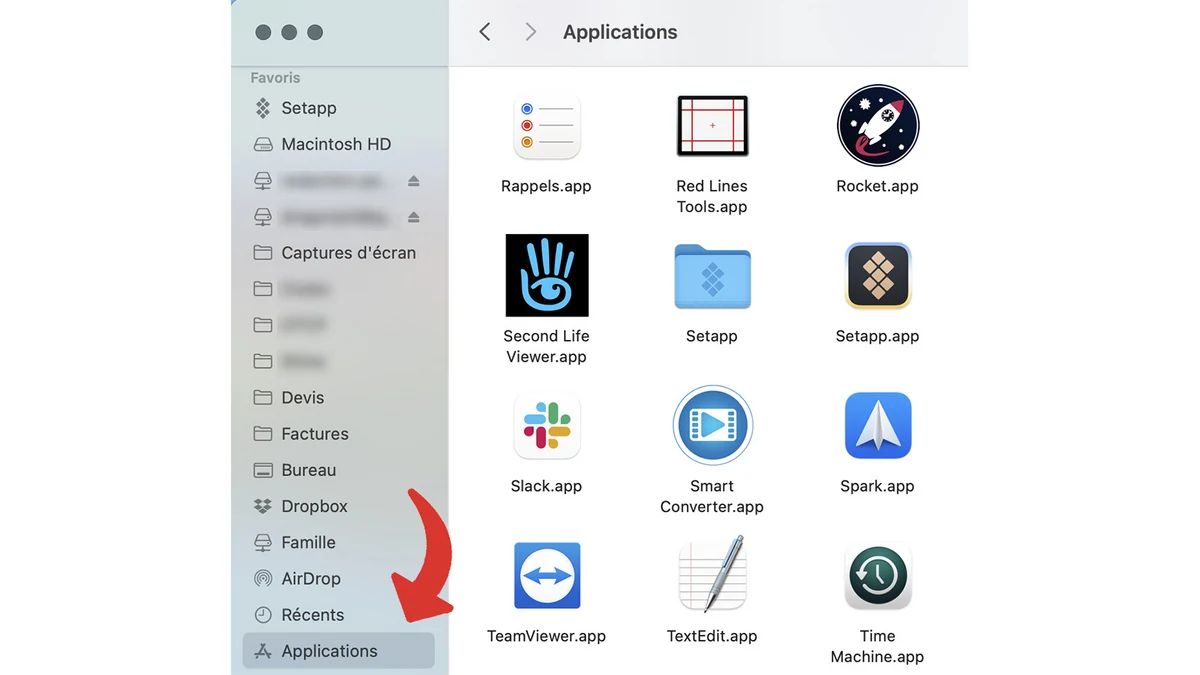Select Factures folder in sidebar
Screen dimensions: 1200x675
[x=340, y=434]
